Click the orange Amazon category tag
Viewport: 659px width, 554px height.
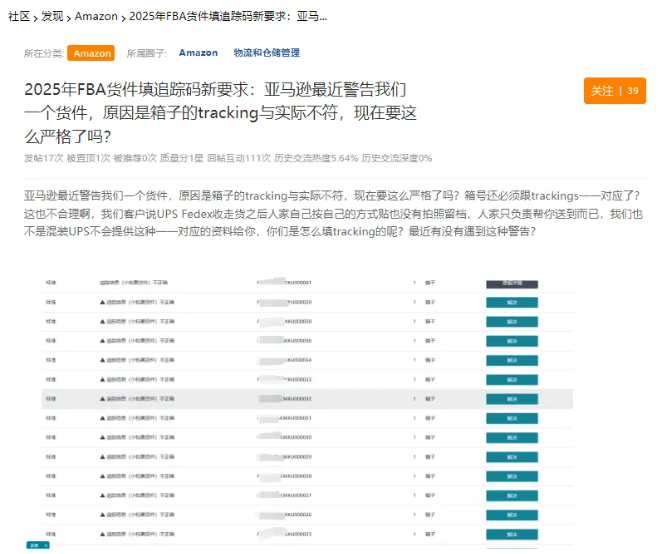pyautogui.click(x=91, y=53)
